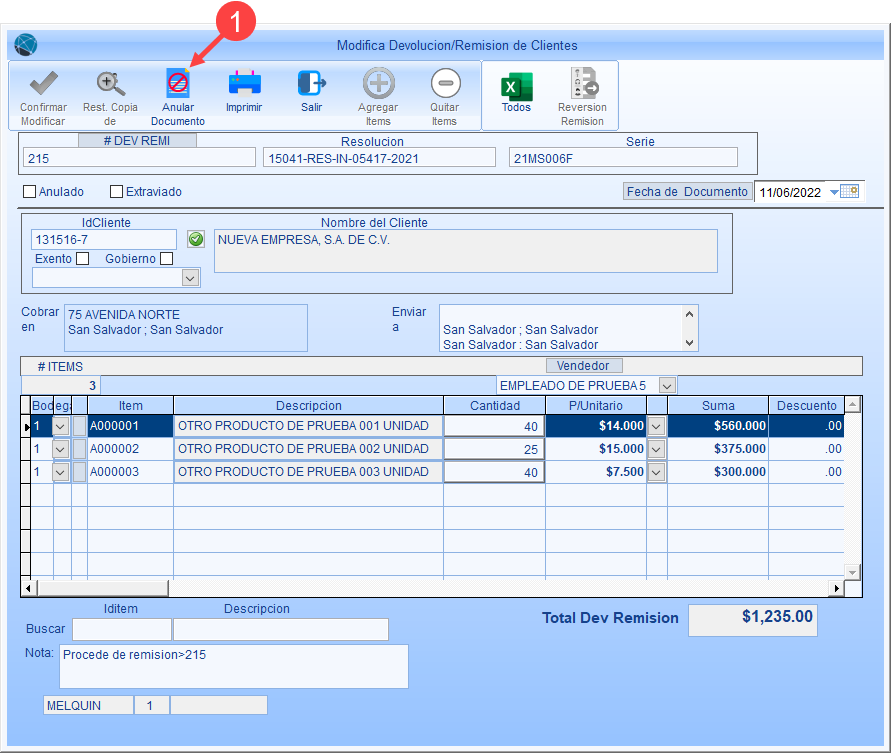Click the Cobrar en address box
Viewport: 891px width, 753px height.
pyautogui.click(x=186, y=328)
